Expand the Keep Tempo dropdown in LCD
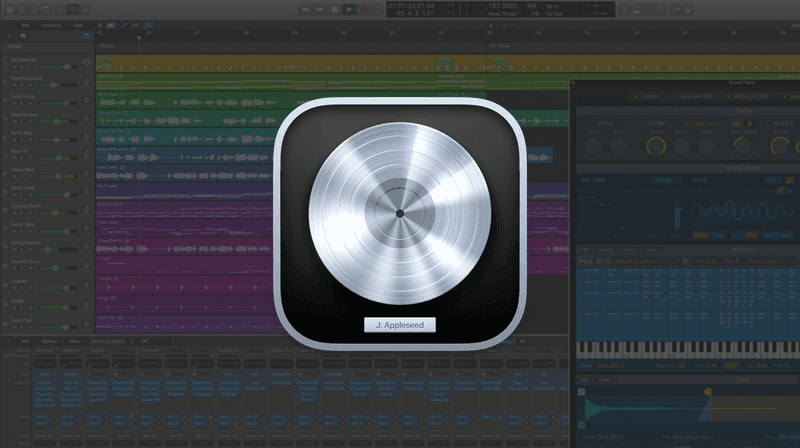Viewport: 800px width, 448px height. point(500,13)
